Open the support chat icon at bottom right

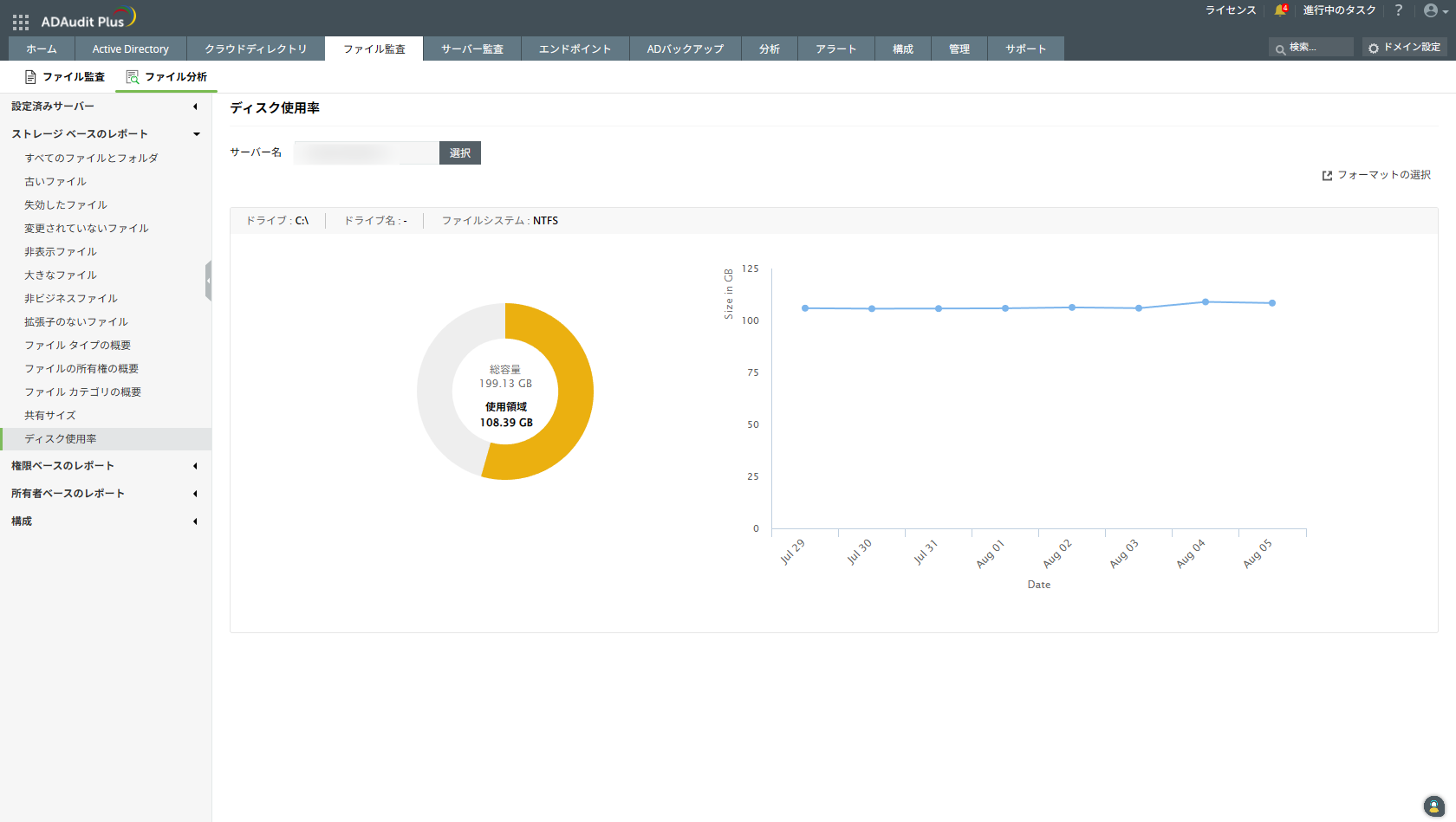(1434, 806)
